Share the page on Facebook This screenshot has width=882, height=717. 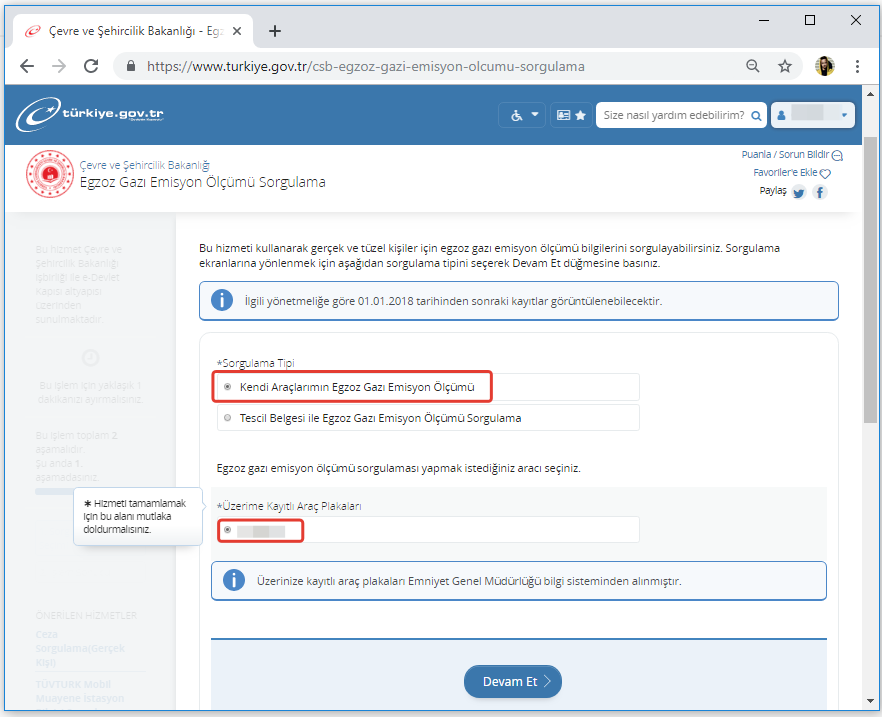820,192
